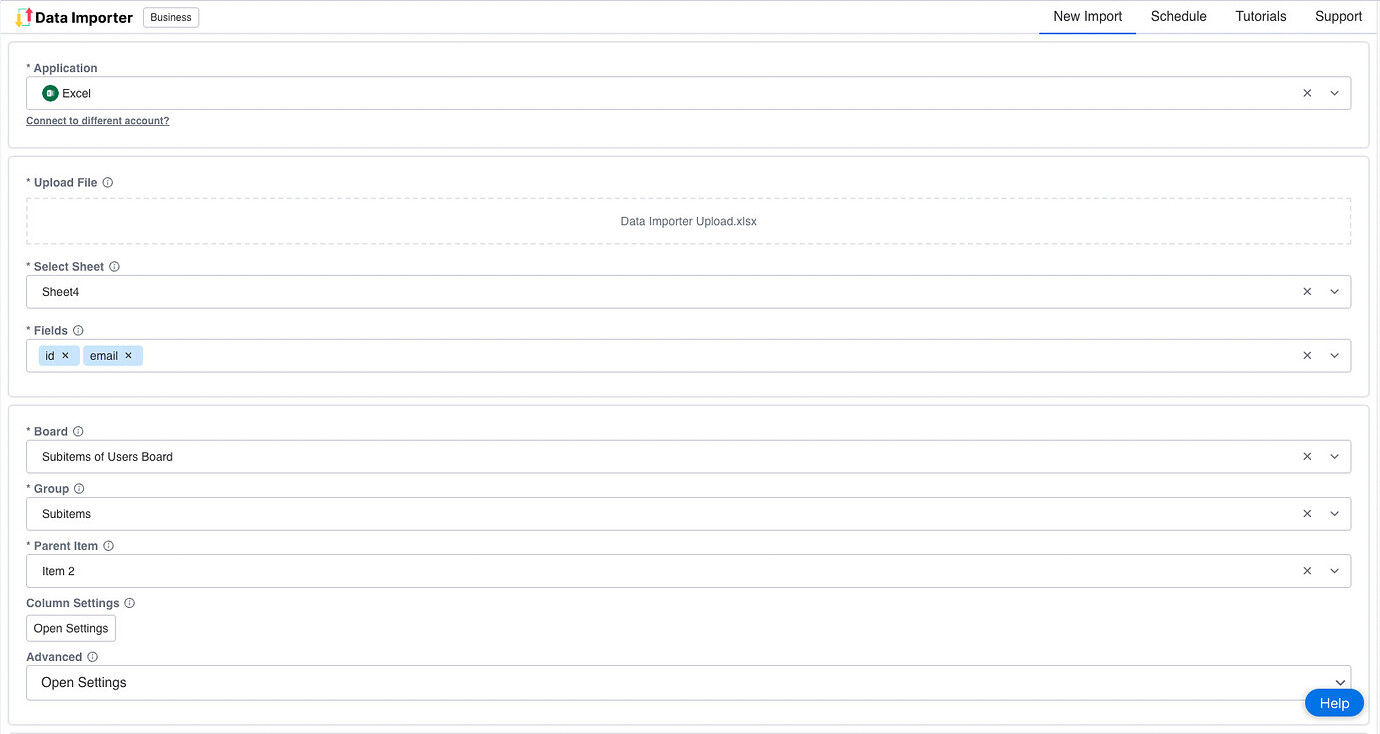Clear the Subitems of Users Board selection

tap(1307, 456)
